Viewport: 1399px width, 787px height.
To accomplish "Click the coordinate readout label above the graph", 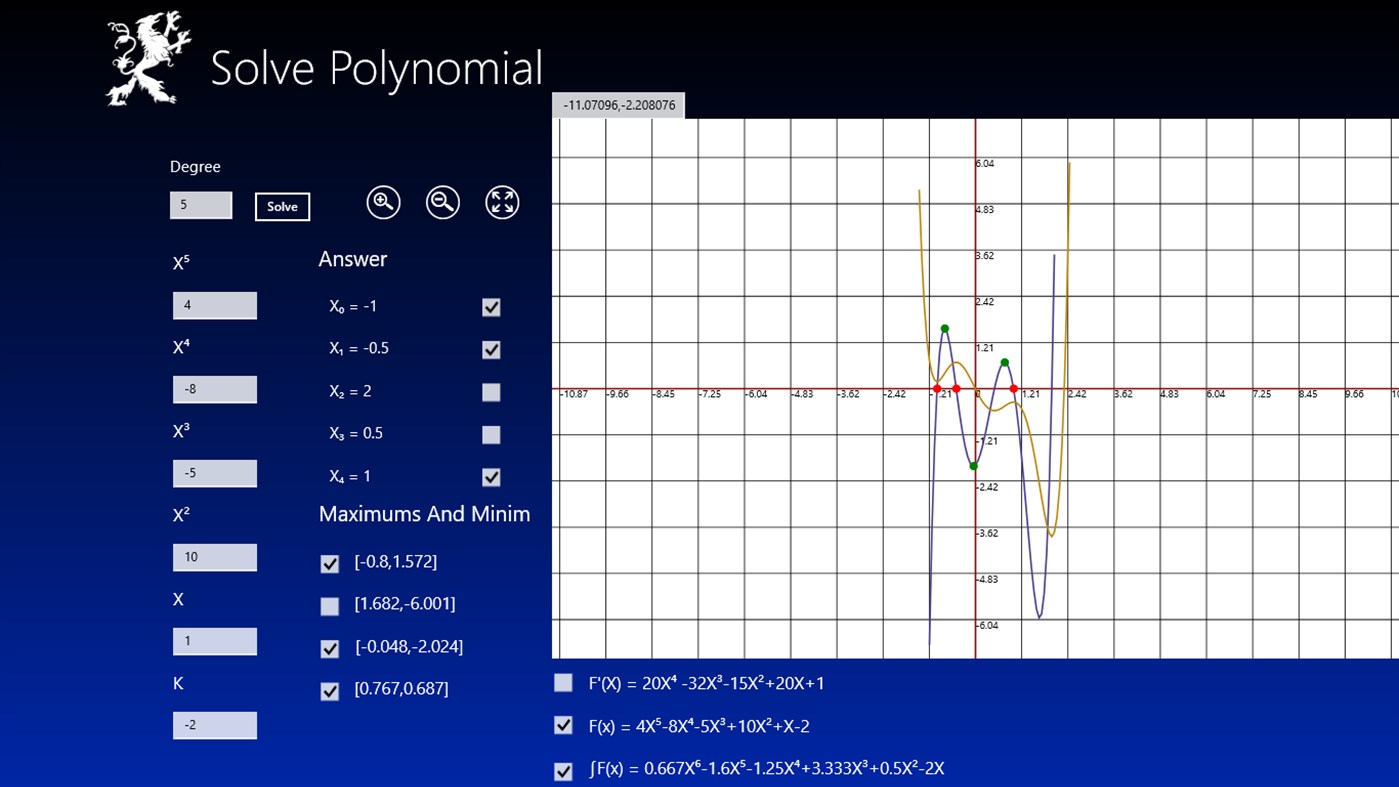I will pos(617,104).
